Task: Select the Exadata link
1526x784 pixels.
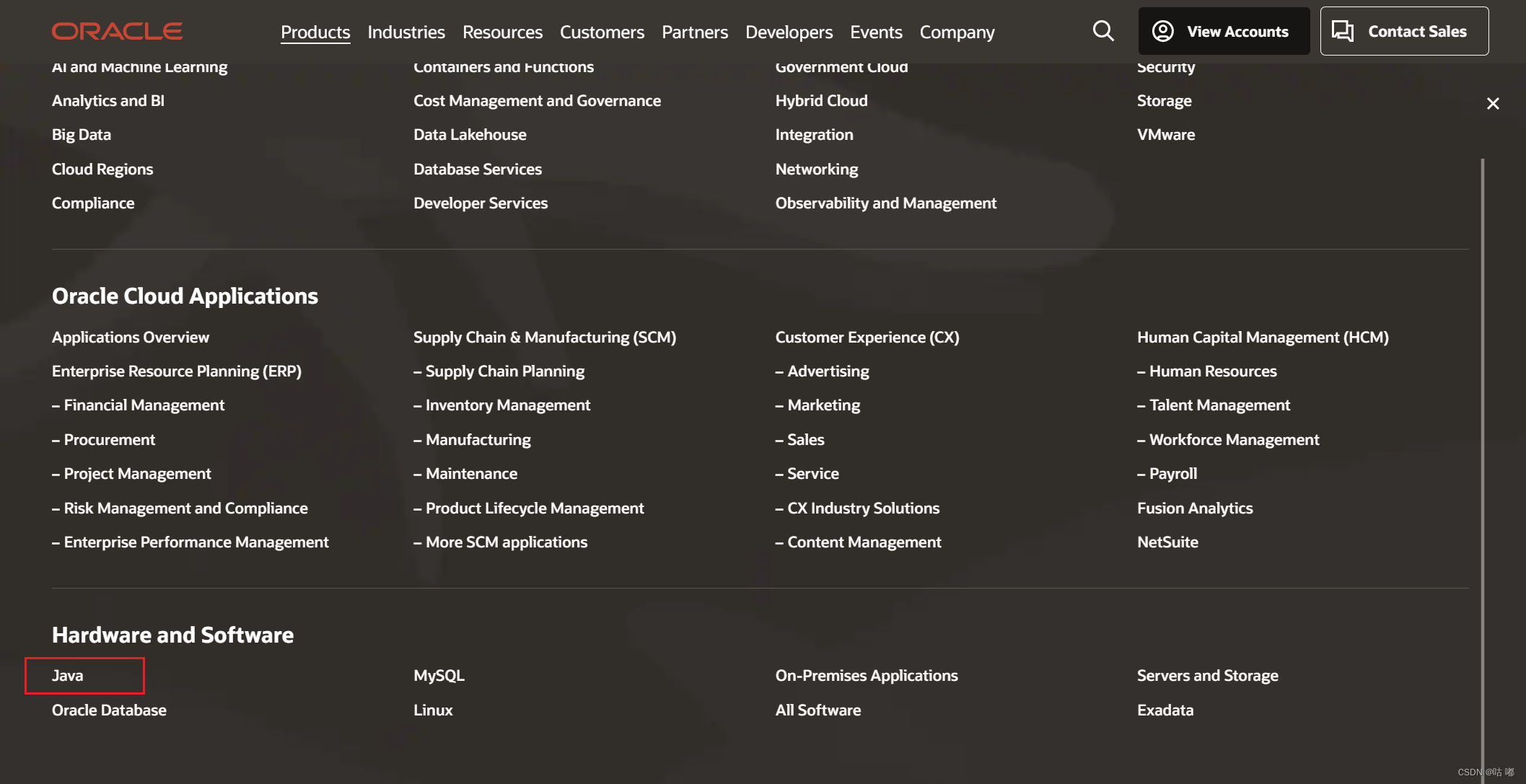Action: pyautogui.click(x=1165, y=710)
